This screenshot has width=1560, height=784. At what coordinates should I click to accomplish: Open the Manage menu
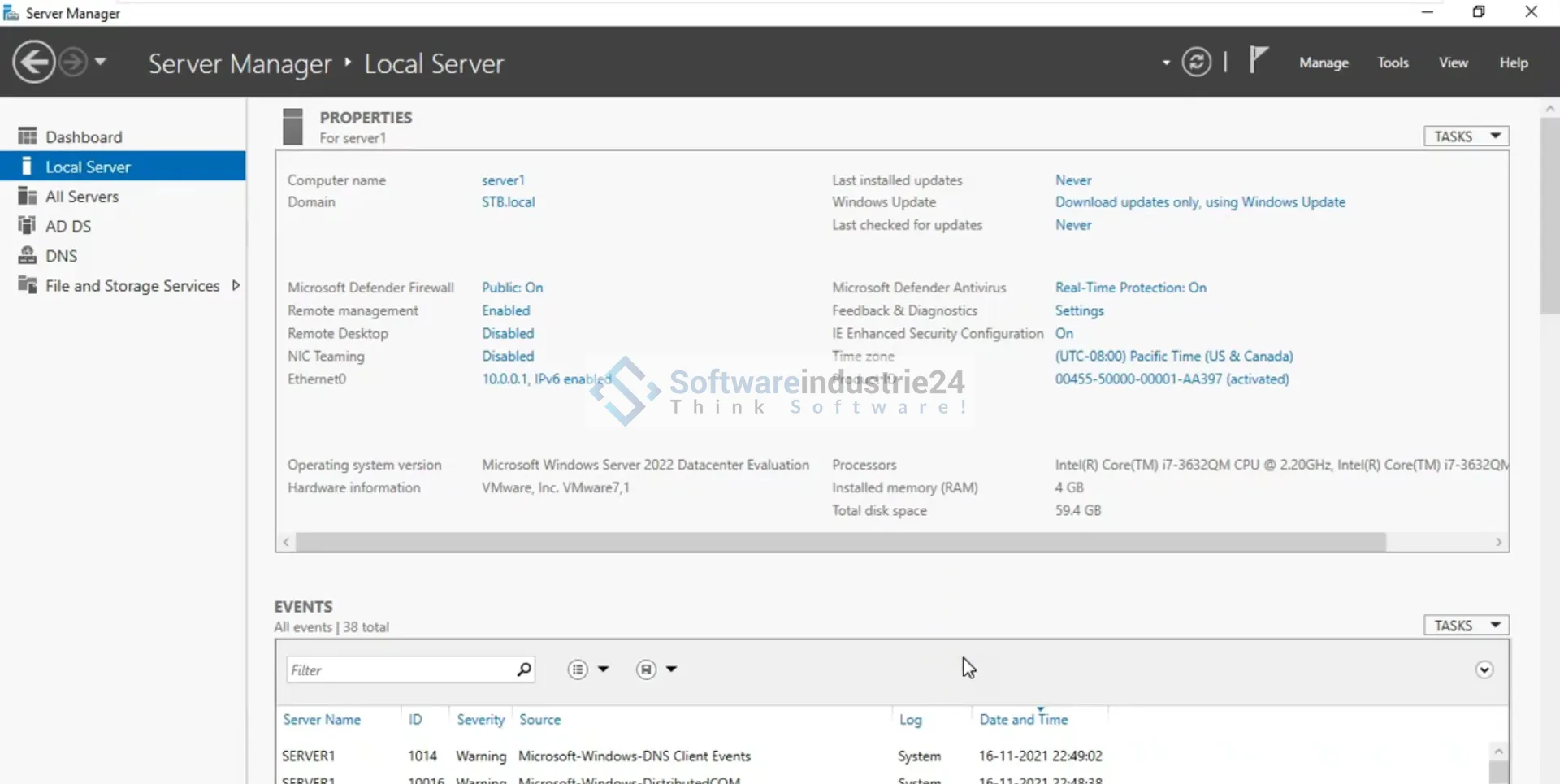[1323, 63]
